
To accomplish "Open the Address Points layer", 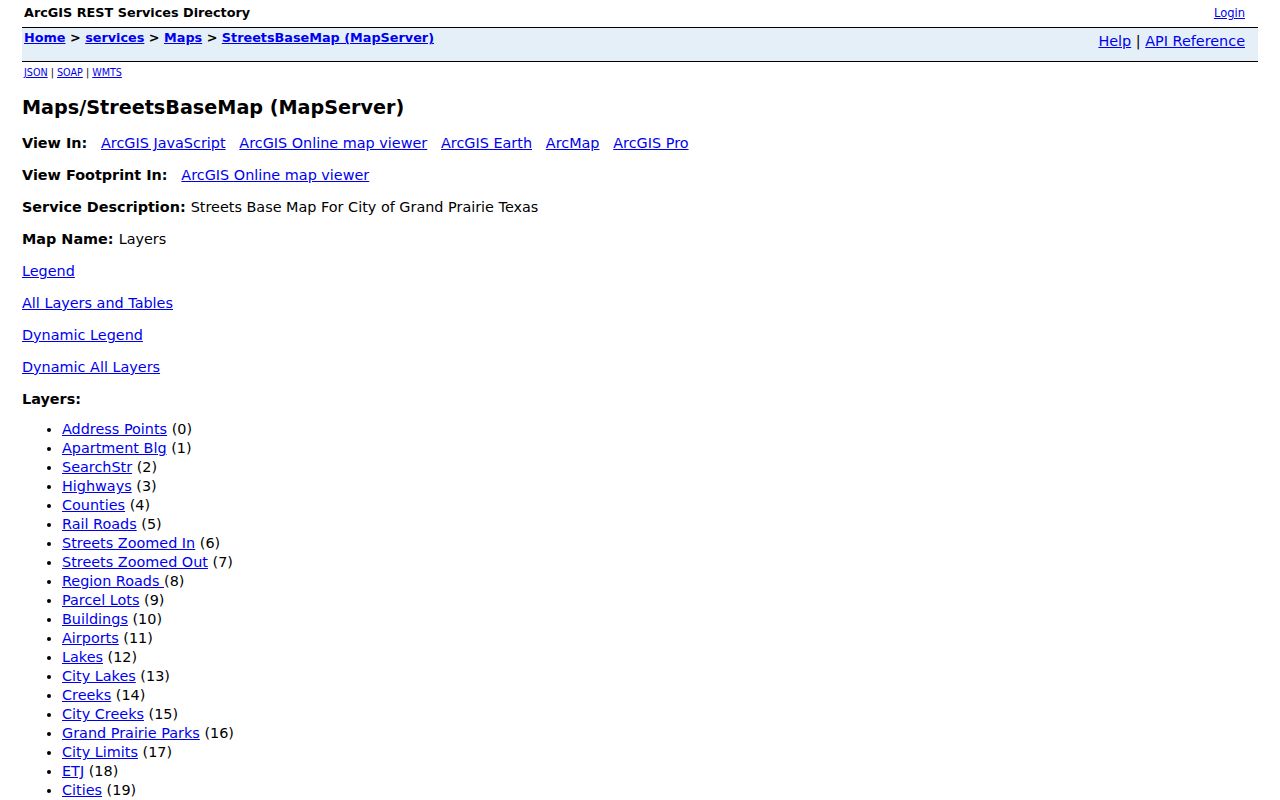I will coord(114,429).
